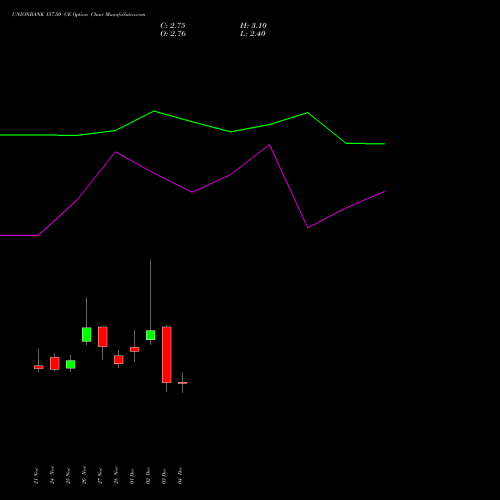500x500 pixels.
Task: Click the low value 'L: 2.40'
Action: (x=253, y=34)
